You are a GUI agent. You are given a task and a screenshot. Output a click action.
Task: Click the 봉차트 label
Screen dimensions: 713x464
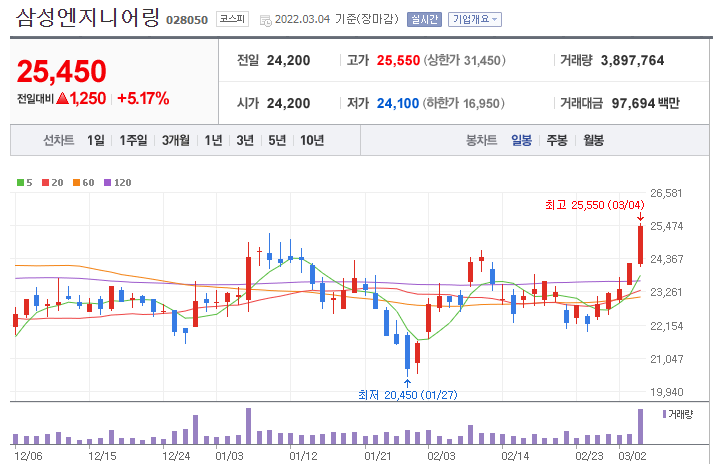pyautogui.click(x=482, y=140)
